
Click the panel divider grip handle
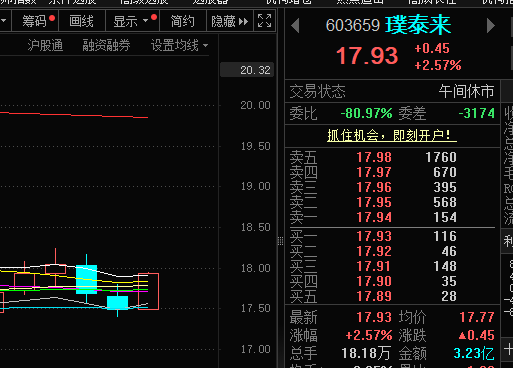[x=280, y=241]
